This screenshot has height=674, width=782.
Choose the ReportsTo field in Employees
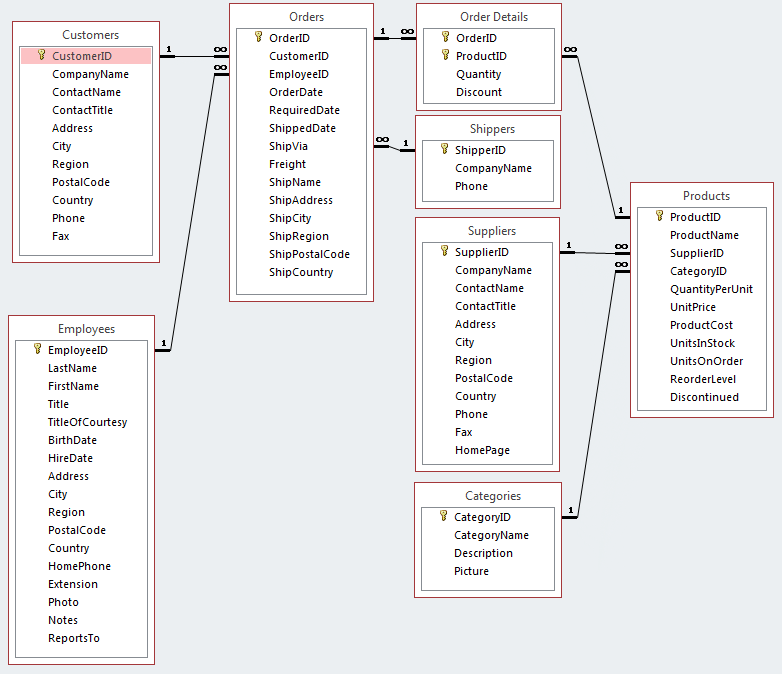[74, 638]
